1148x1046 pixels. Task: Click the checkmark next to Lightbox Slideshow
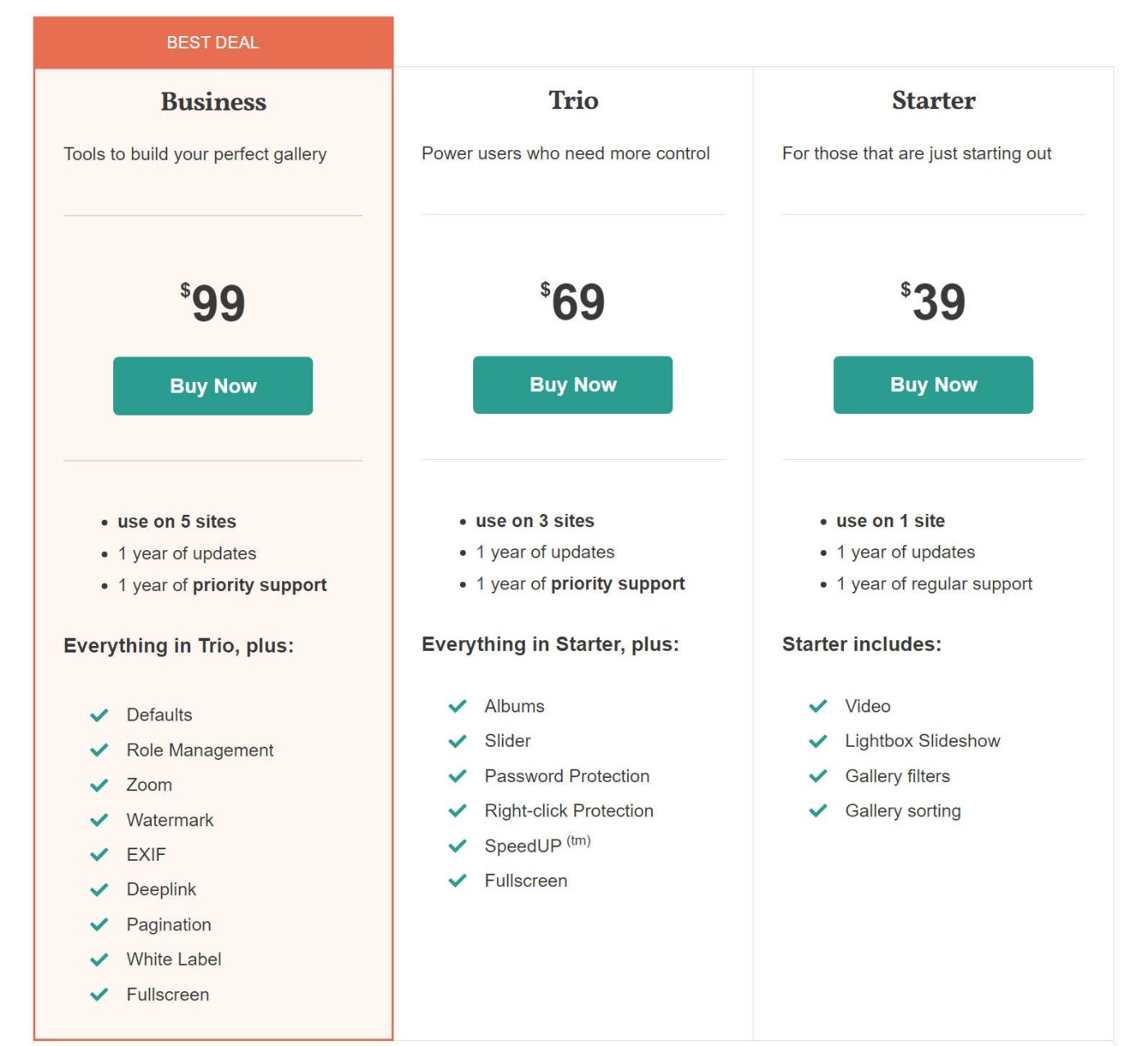point(818,741)
